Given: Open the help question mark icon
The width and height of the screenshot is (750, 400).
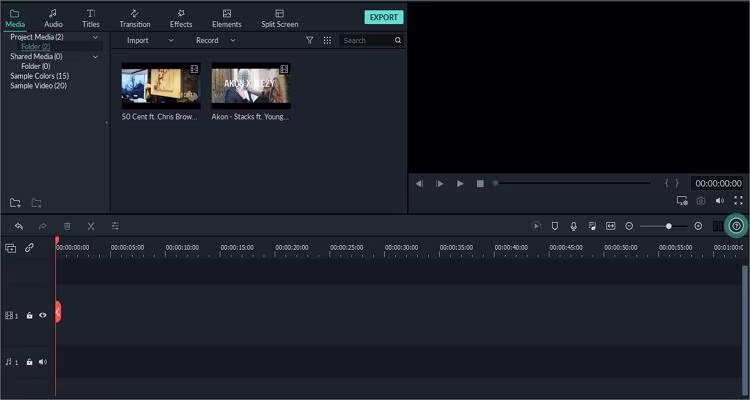Looking at the screenshot, I should [x=736, y=226].
